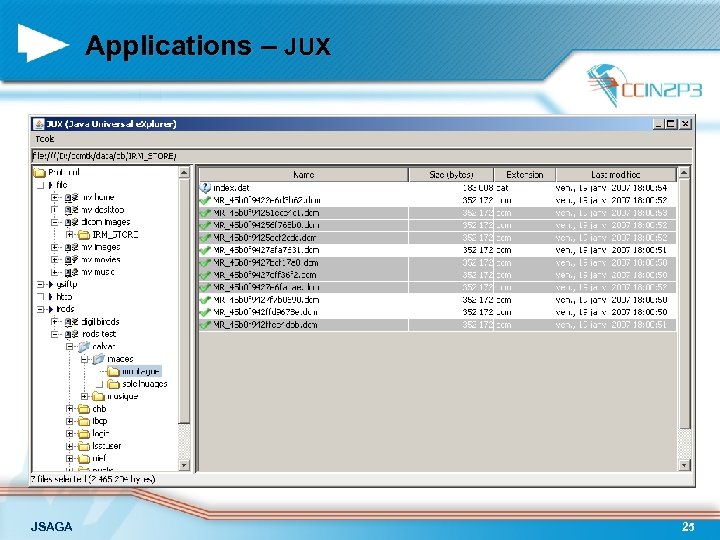Click the lbcp folder icon
Screen dimensions: 720x540
[84, 421]
